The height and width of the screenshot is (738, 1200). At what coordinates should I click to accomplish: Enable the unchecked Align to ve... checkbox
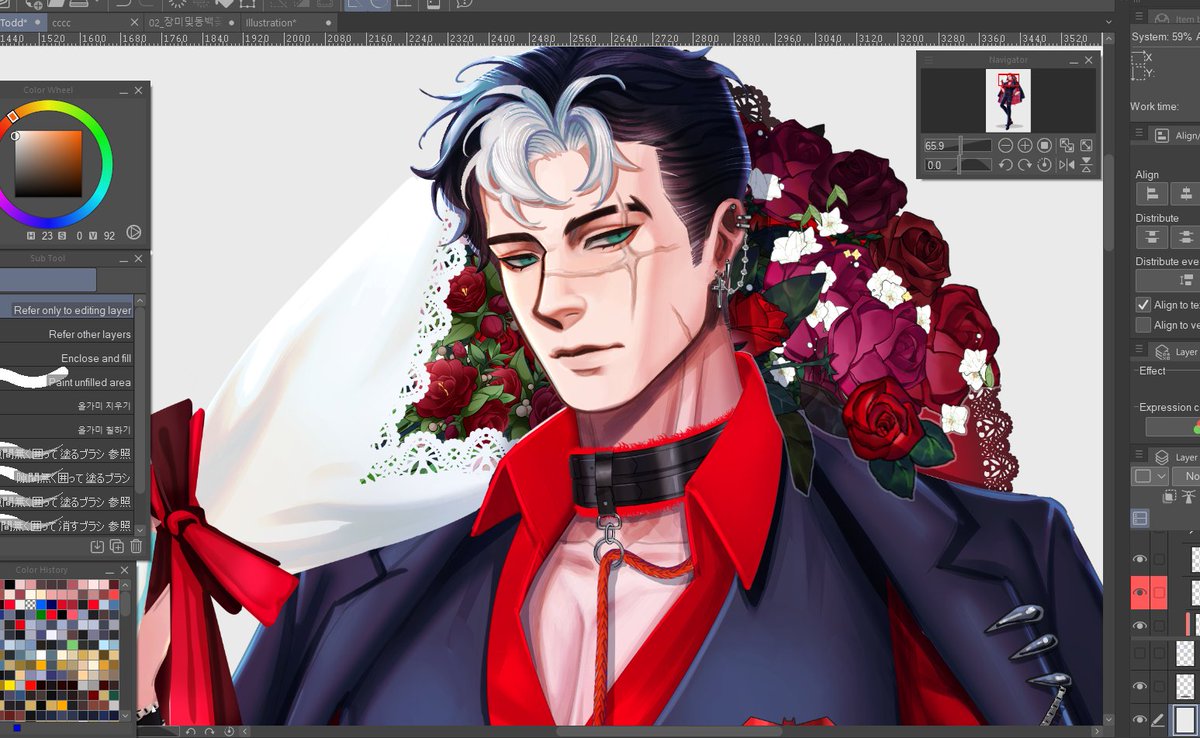1143,325
